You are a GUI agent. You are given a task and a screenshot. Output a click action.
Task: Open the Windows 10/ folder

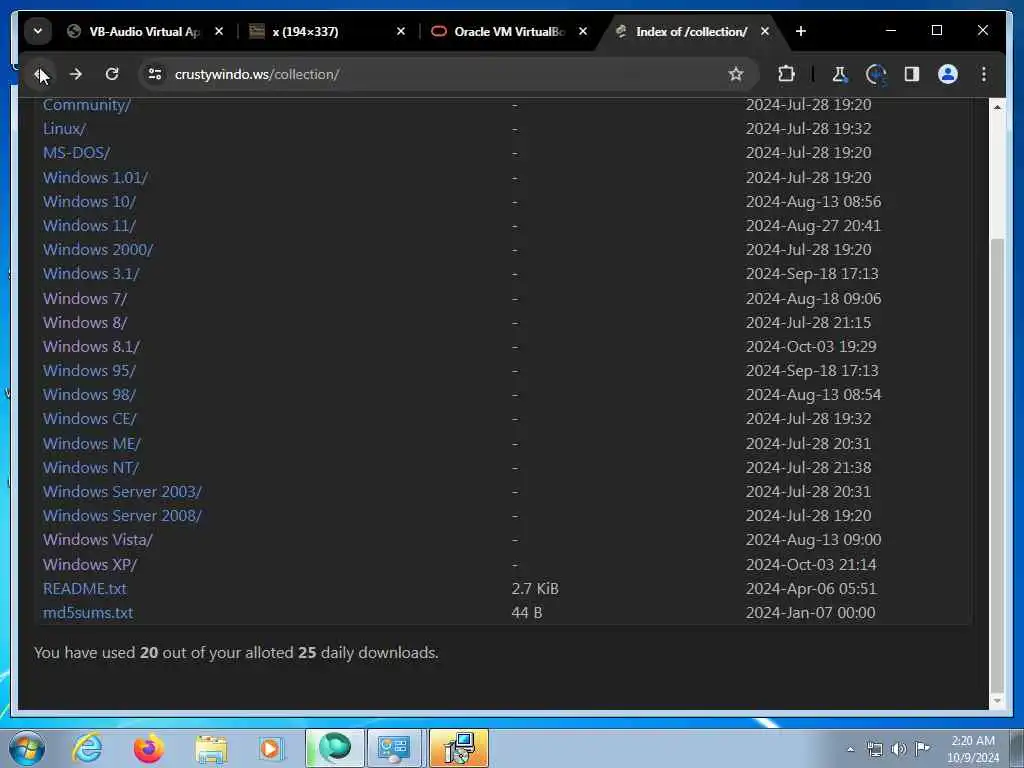tap(89, 202)
